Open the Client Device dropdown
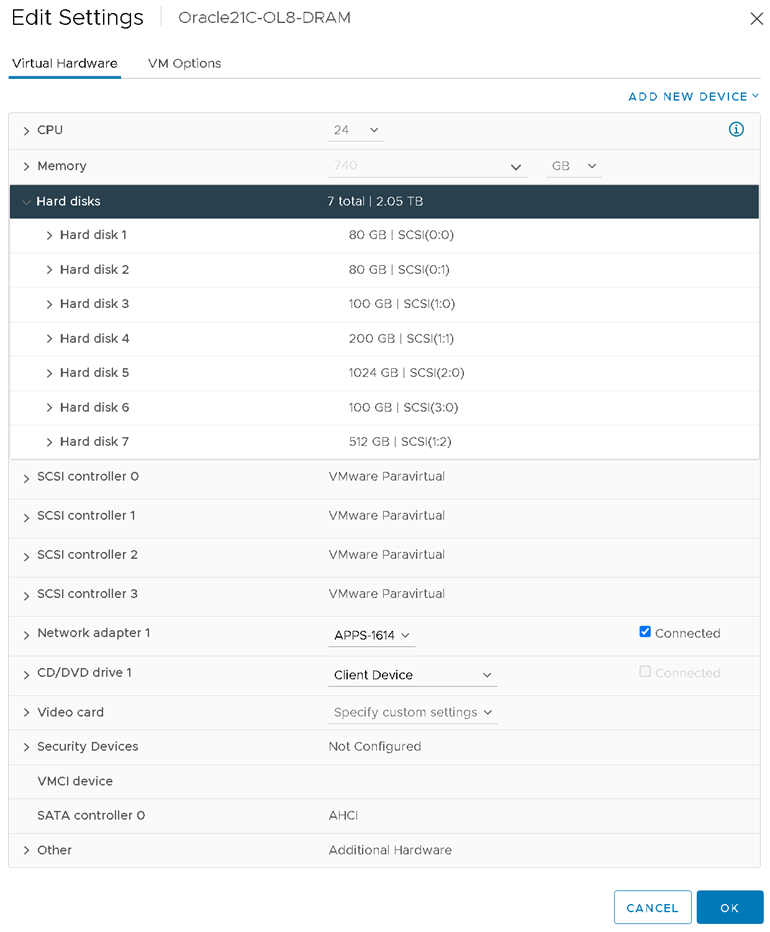This screenshot has height=932, width=770. (413, 675)
